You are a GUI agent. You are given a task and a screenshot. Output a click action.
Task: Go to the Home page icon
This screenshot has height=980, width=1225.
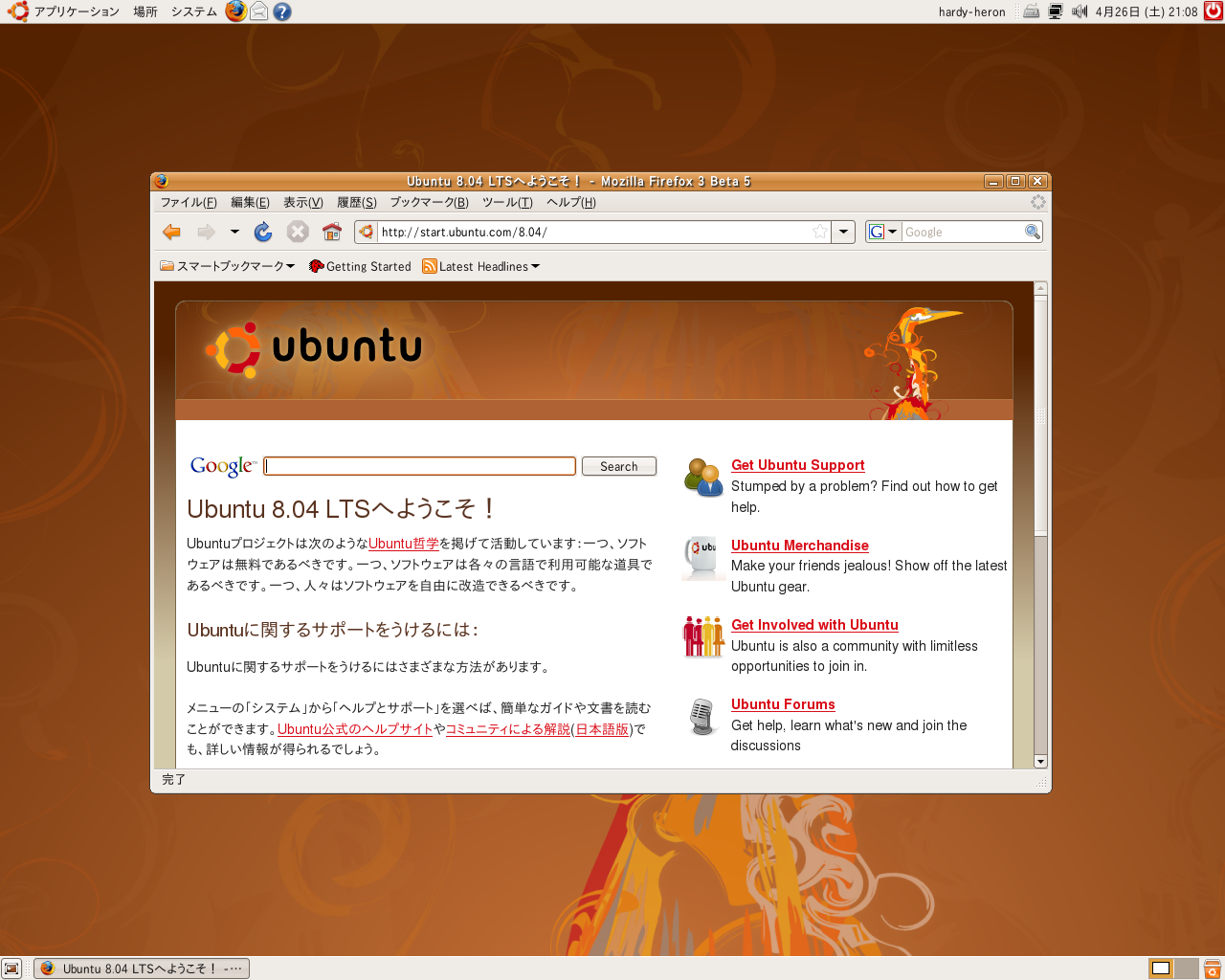click(332, 232)
